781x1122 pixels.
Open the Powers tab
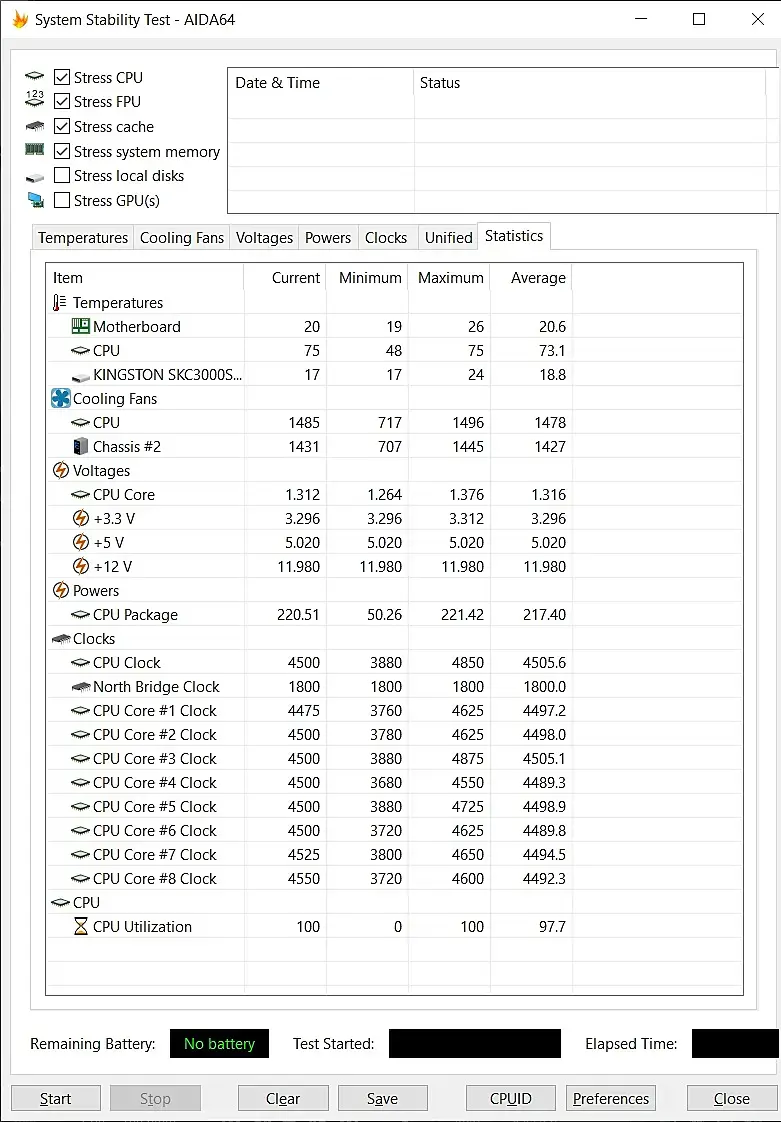(328, 238)
